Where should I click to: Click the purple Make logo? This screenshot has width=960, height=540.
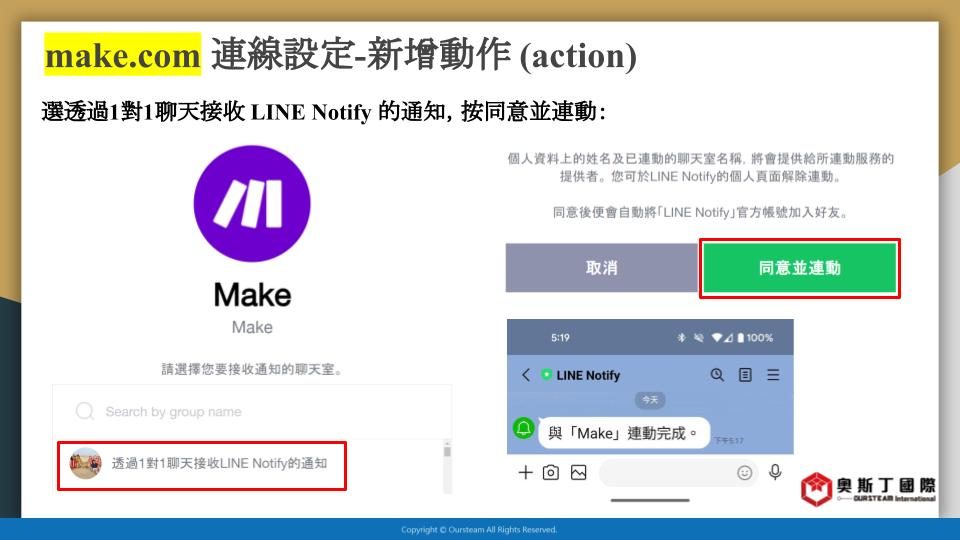[252, 203]
